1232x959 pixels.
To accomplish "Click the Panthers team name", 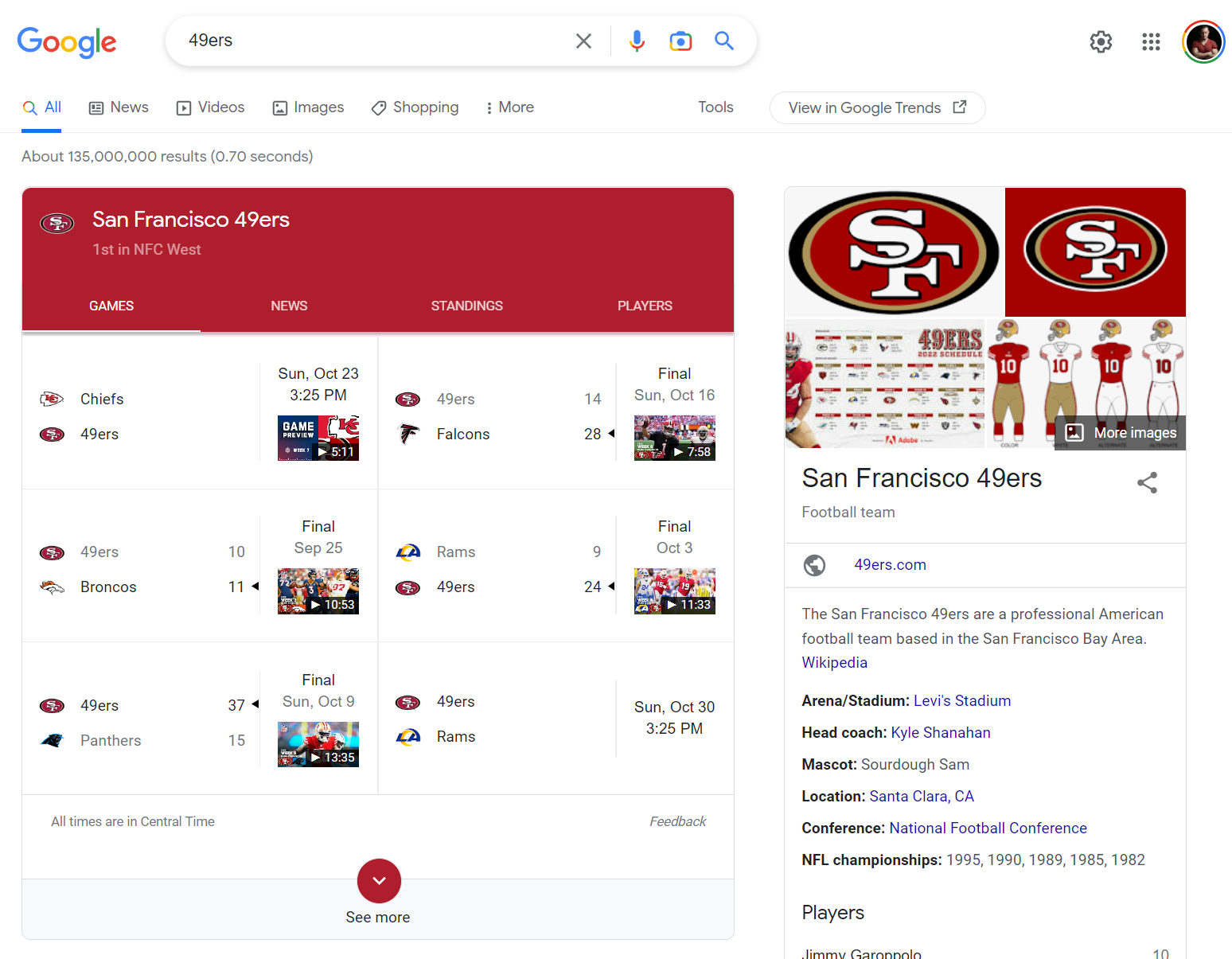I will 111,740.
